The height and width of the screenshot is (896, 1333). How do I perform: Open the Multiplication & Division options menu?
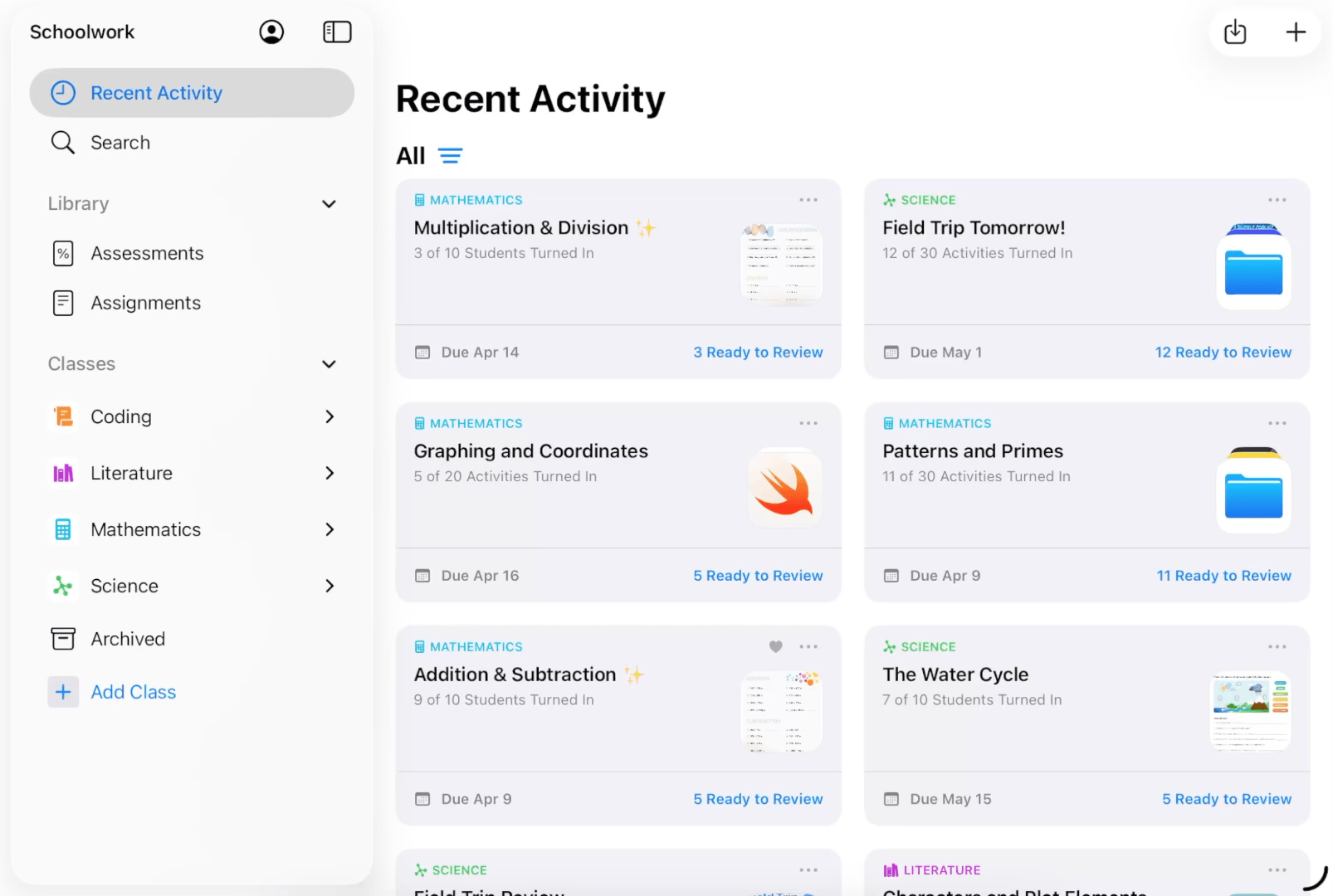pos(808,200)
